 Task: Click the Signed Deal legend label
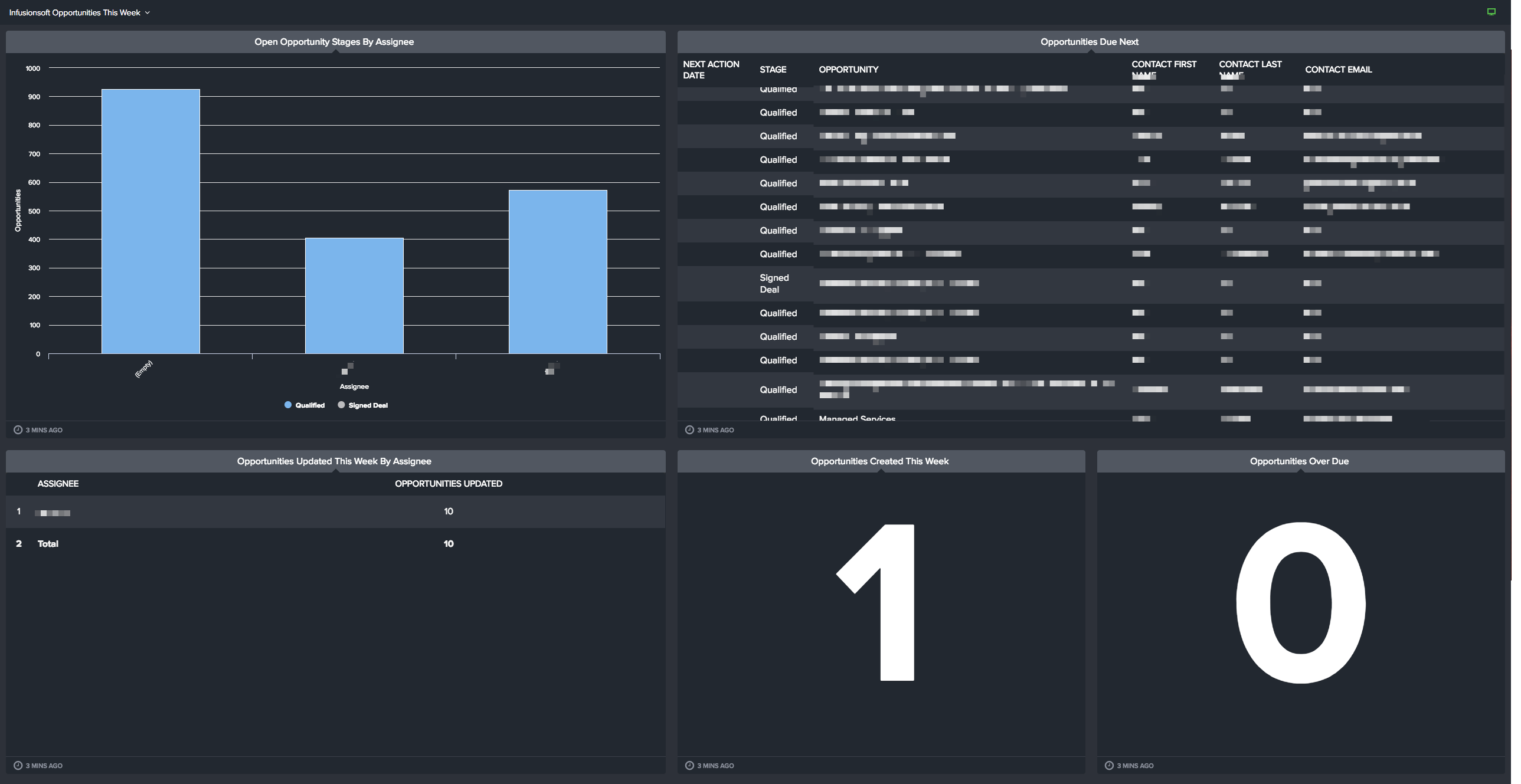[368, 405]
